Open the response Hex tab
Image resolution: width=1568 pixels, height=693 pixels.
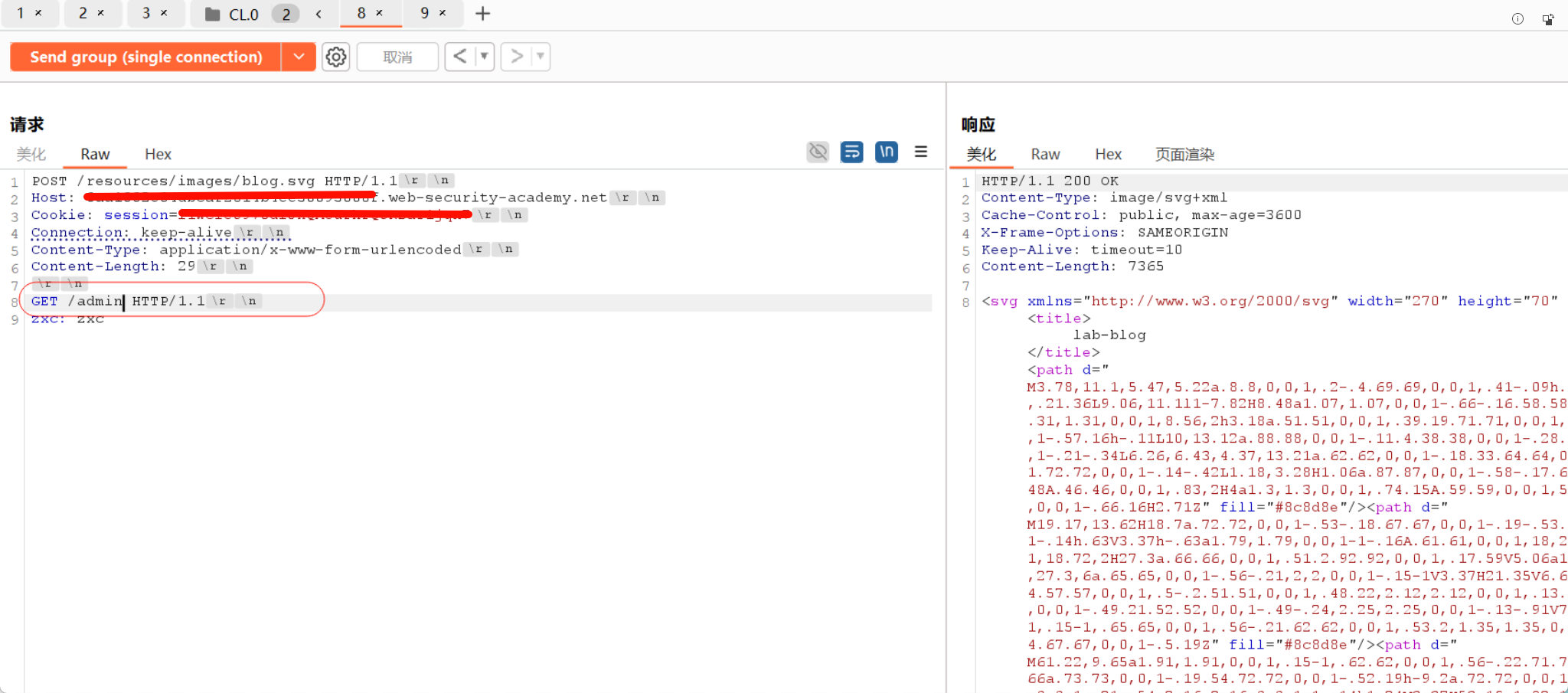[x=1108, y=155]
